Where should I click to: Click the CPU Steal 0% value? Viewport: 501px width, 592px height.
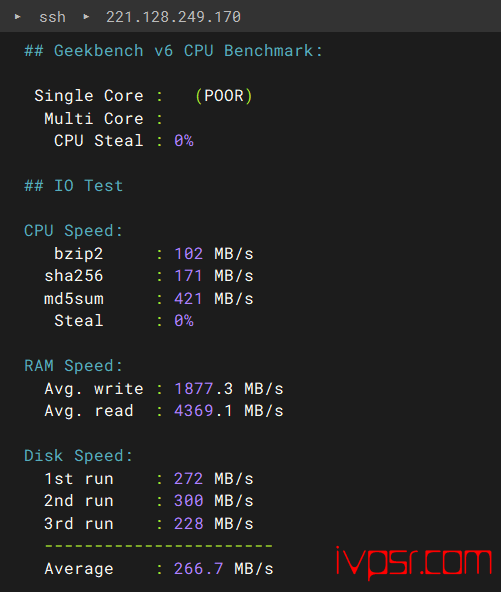tap(184, 141)
